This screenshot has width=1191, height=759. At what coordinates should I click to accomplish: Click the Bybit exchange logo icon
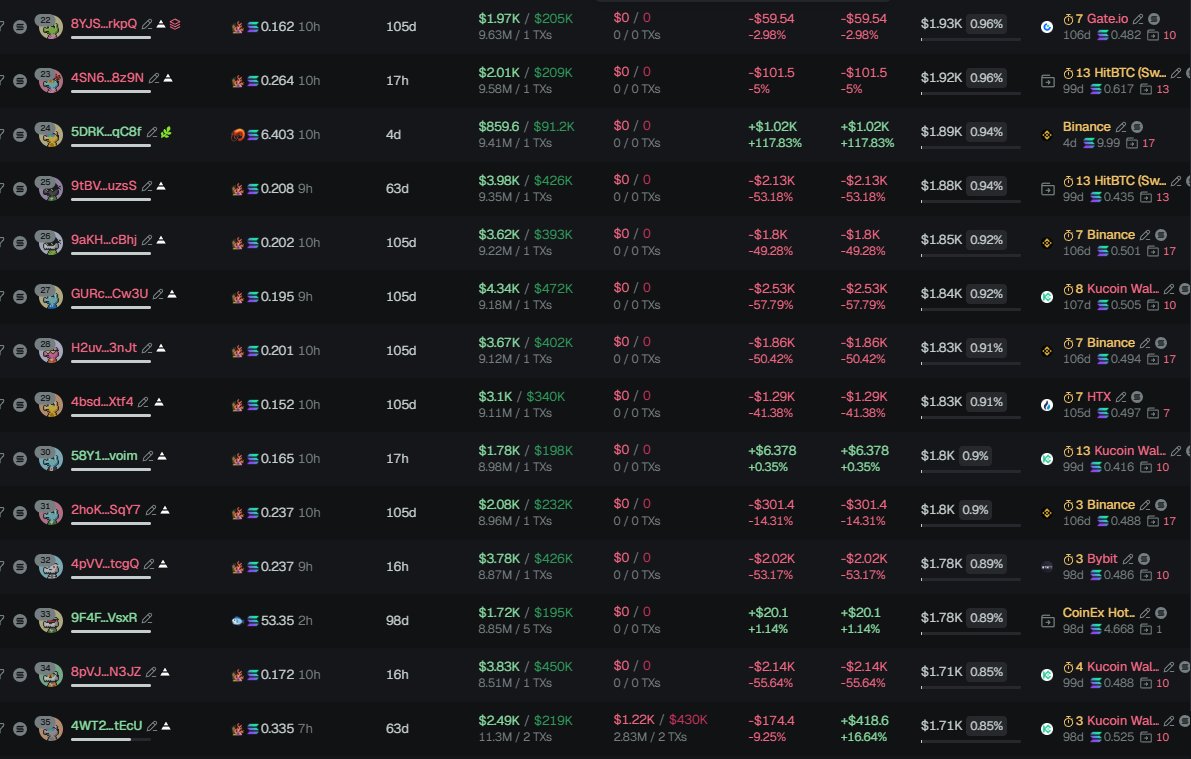(x=1047, y=567)
